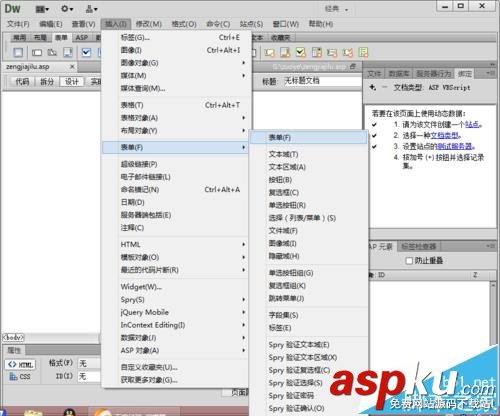Choose 隐藏域(H) in the form submenu
Image resolution: width=500 pixels, height=416 pixels.
(x=309, y=256)
